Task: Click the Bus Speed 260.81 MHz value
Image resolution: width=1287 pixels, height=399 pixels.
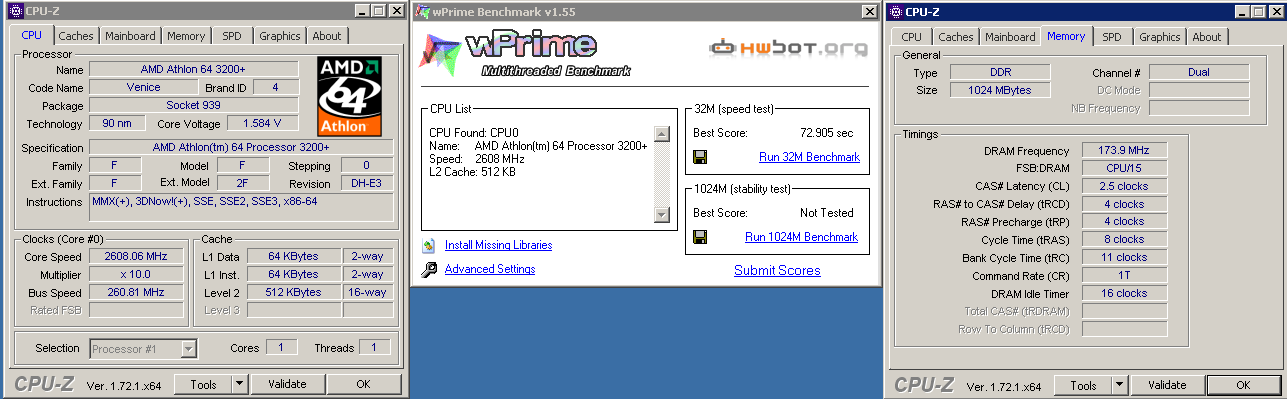Action: [136, 292]
